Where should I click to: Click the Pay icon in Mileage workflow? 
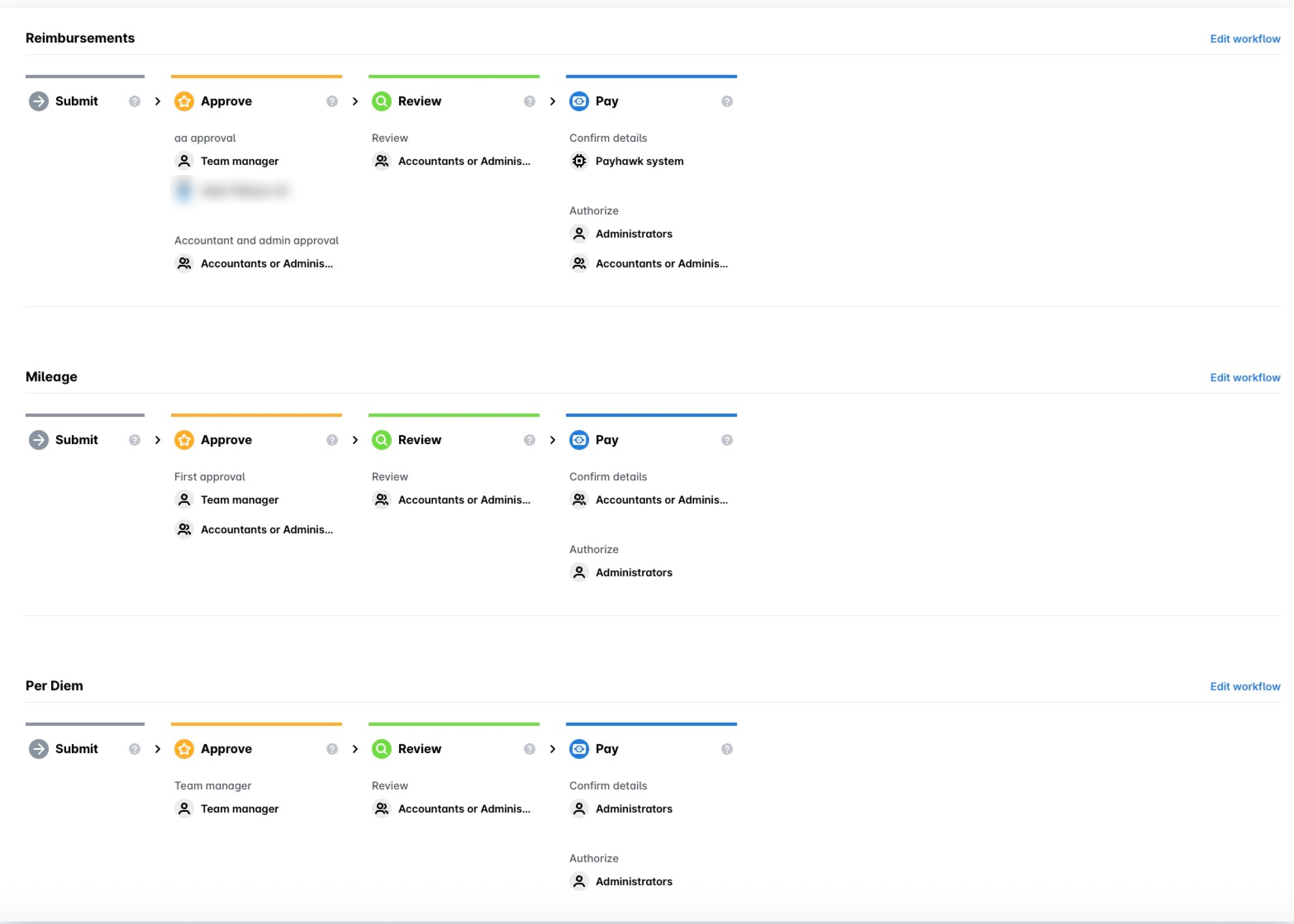point(579,440)
